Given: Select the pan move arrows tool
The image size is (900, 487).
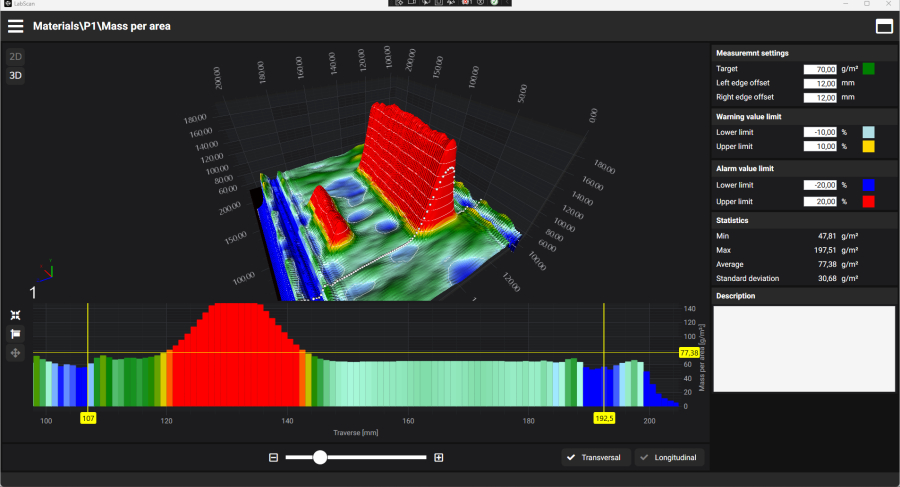Looking at the screenshot, I should (16, 353).
